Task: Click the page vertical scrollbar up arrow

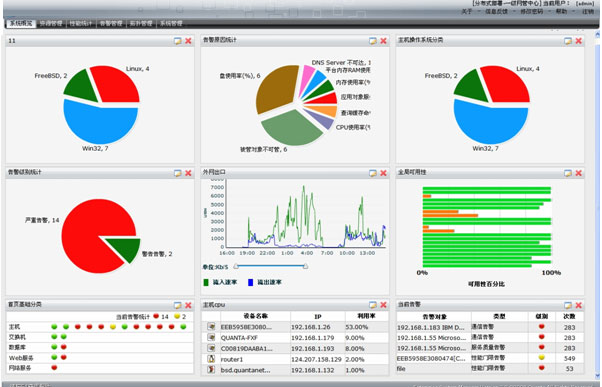Action: pos(597,35)
